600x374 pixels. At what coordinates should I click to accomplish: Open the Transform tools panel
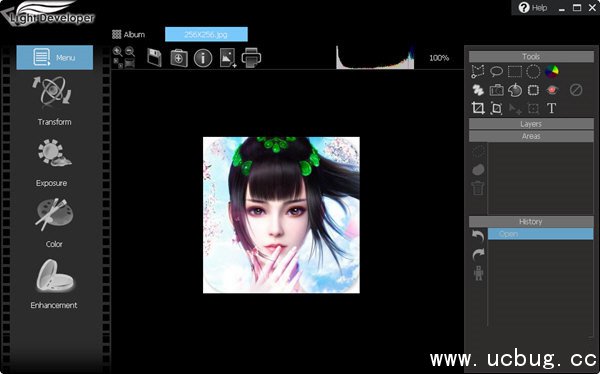pyautogui.click(x=54, y=101)
